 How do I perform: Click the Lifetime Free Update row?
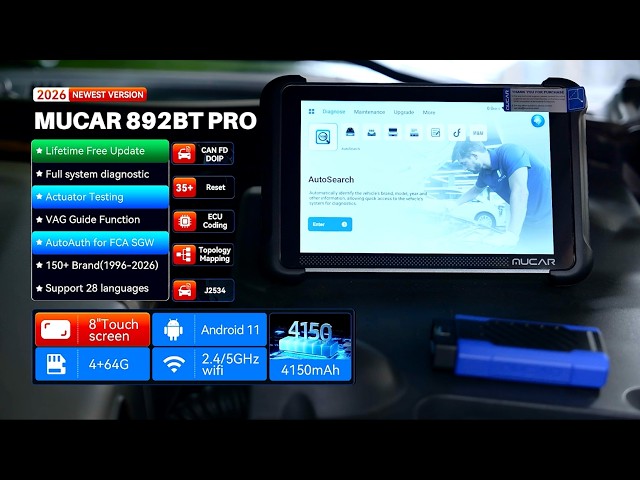point(100,151)
